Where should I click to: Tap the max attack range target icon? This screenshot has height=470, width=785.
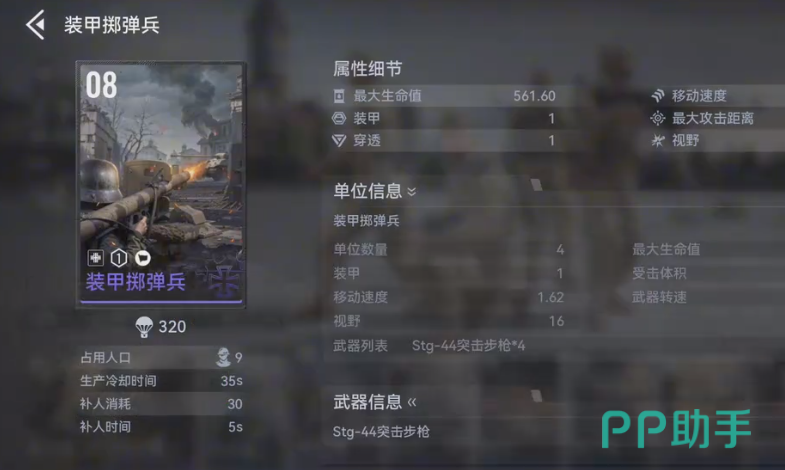click(x=658, y=118)
